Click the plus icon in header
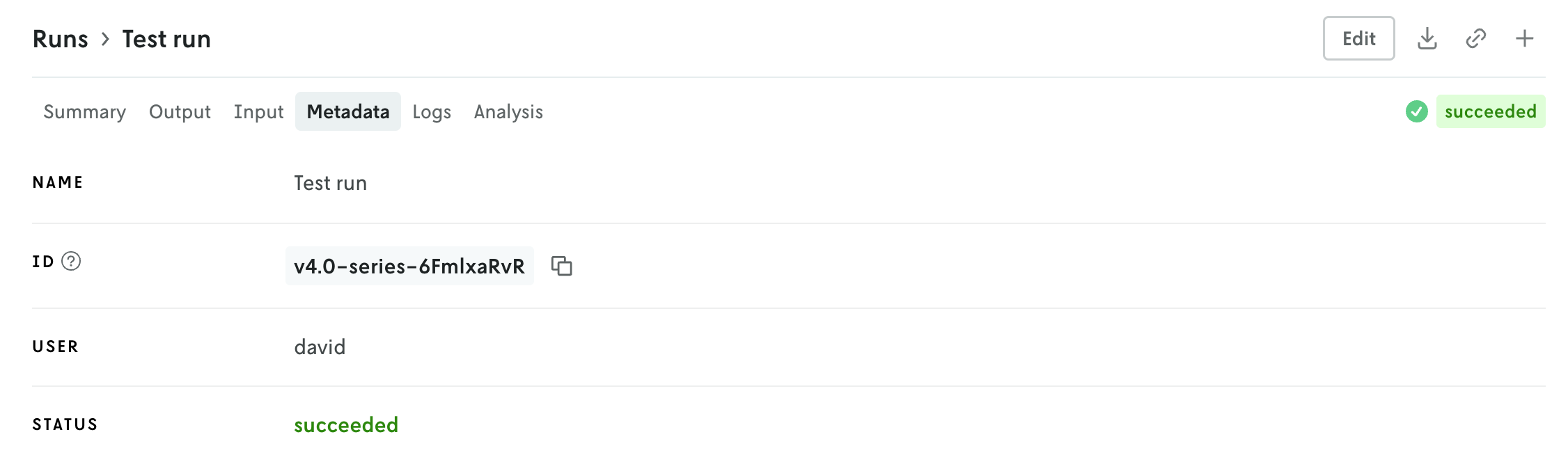The width and height of the screenshot is (1568, 462). coord(1524,39)
